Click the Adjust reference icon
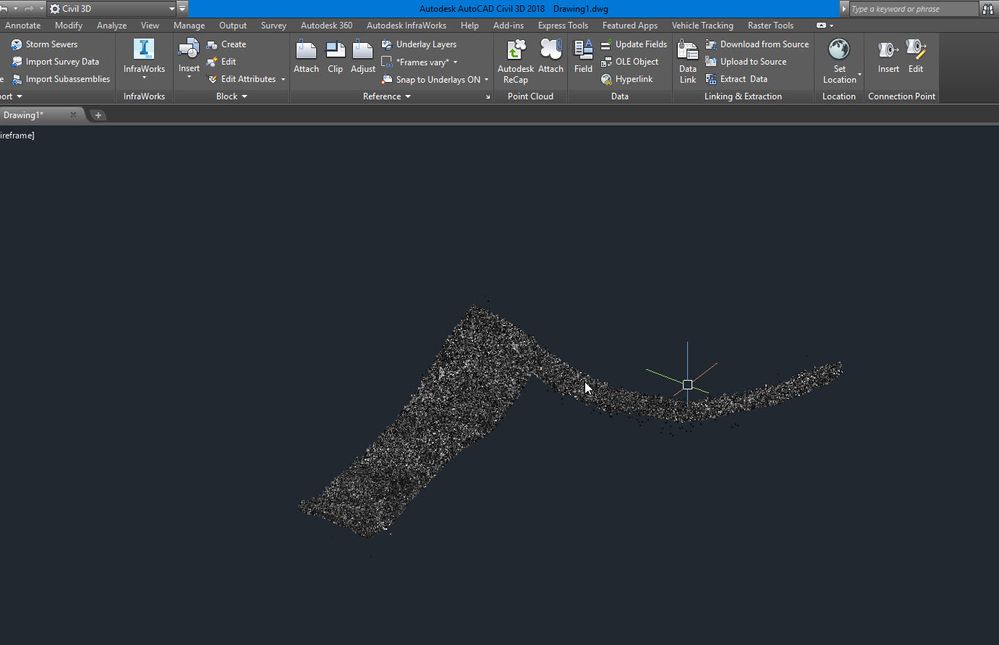 pos(363,50)
